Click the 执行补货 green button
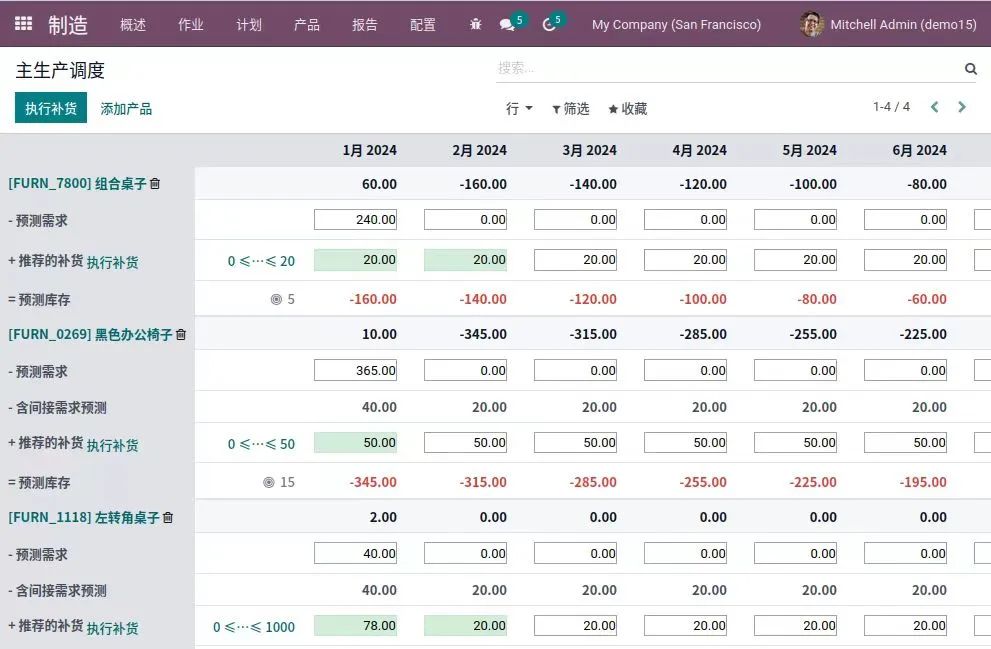The image size is (991, 649). coord(51,108)
